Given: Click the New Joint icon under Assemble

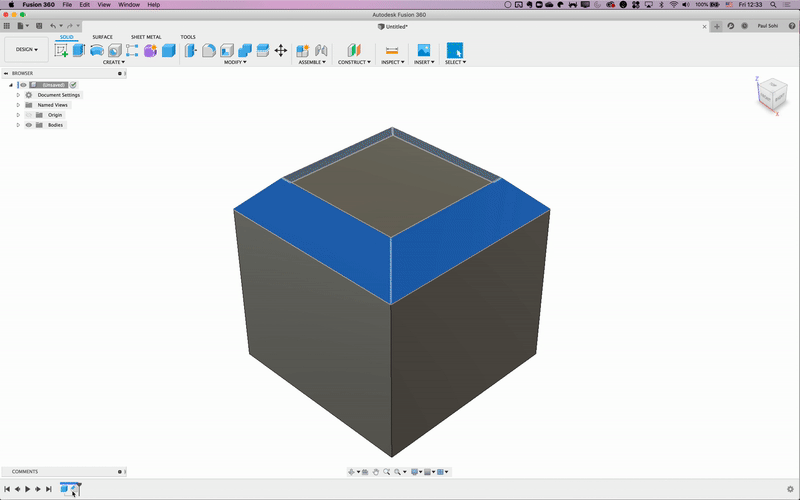Looking at the screenshot, I should tap(303, 50).
